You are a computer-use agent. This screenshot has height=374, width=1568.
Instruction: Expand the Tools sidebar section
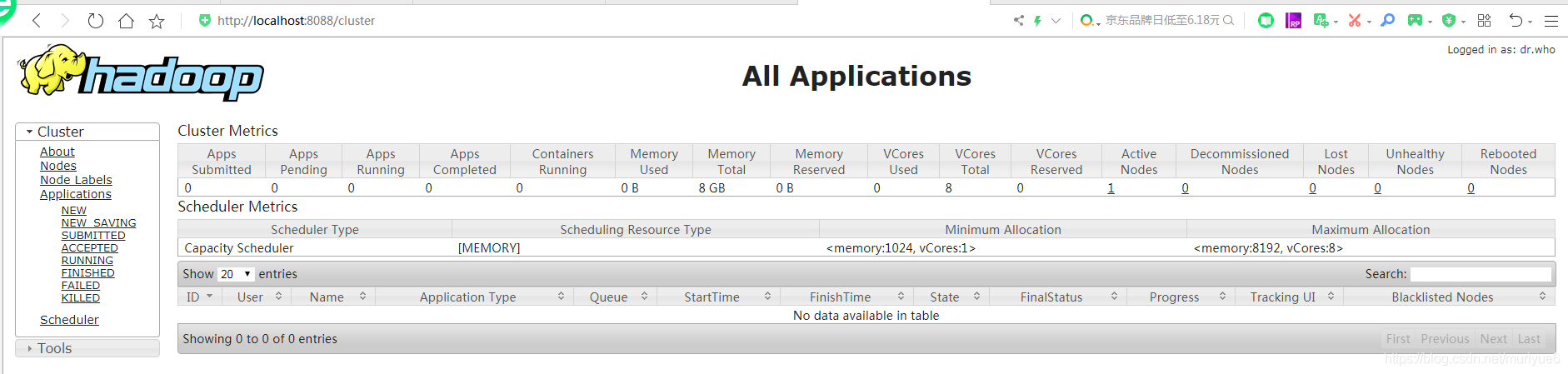click(x=30, y=348)
